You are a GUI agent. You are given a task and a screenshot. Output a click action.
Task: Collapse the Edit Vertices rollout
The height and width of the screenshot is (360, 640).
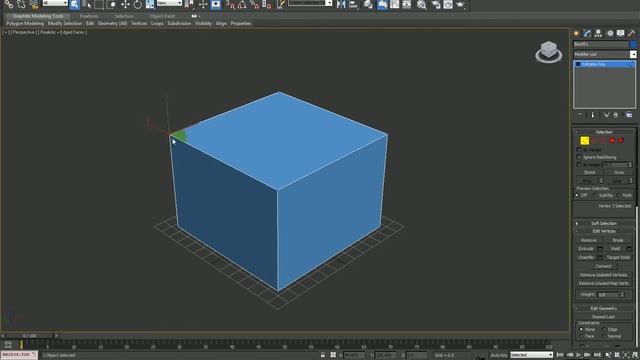(604, 231)
